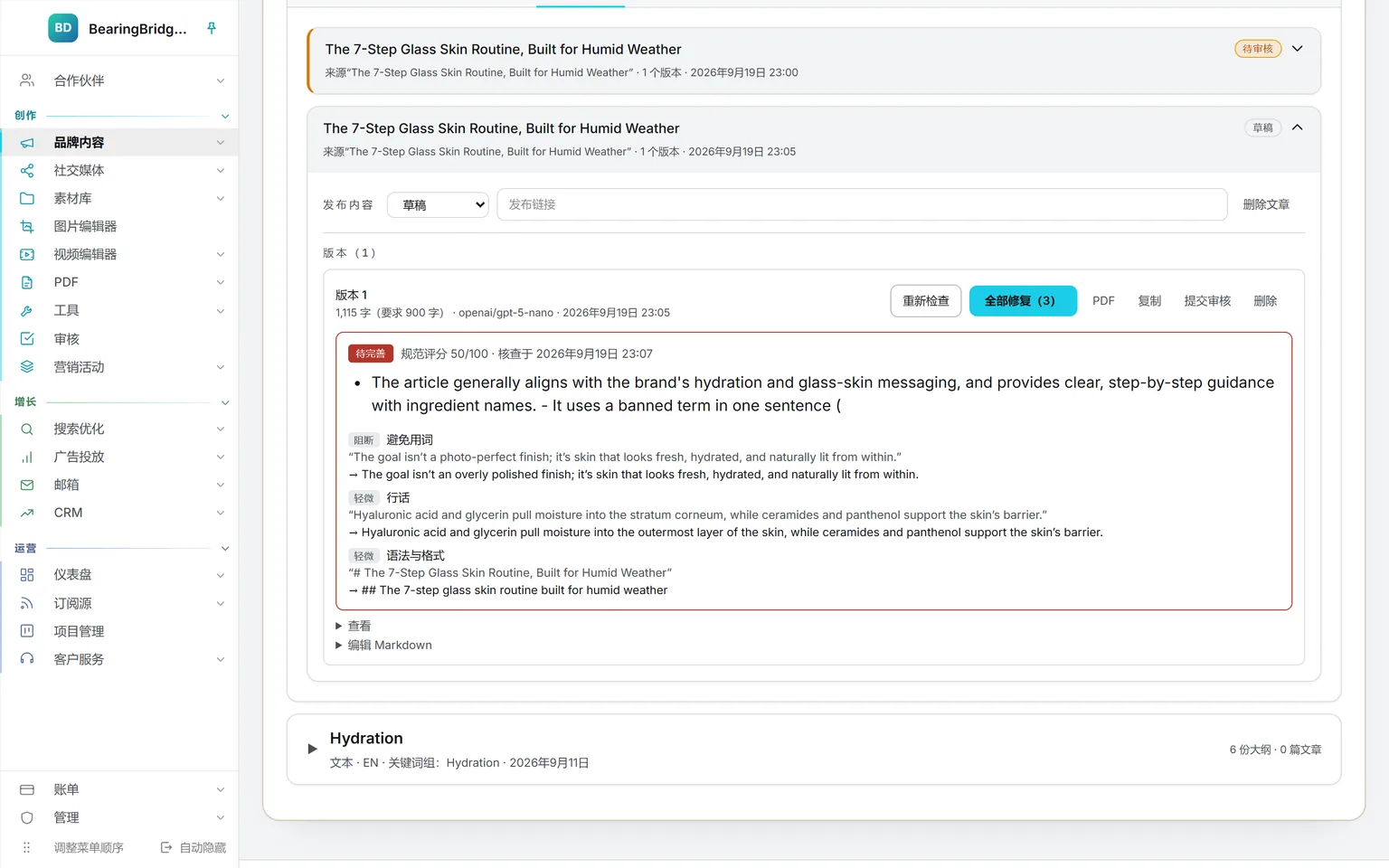The image size is (1389, 868).
Task: Collapse the 草稿 article card chevron
Action: 1298,127
